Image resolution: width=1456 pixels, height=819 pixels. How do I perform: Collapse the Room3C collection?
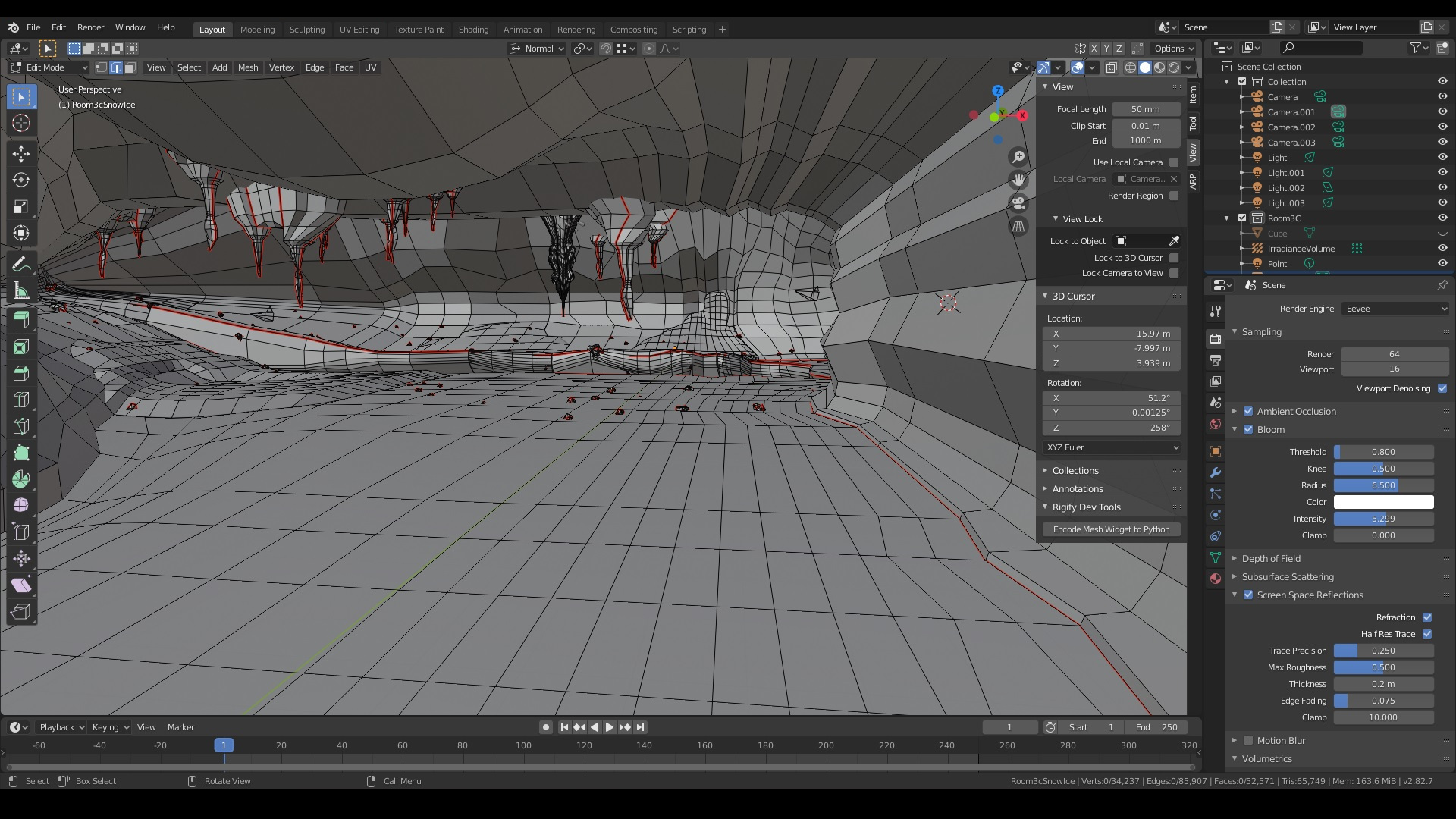(x=1227, y=218)
